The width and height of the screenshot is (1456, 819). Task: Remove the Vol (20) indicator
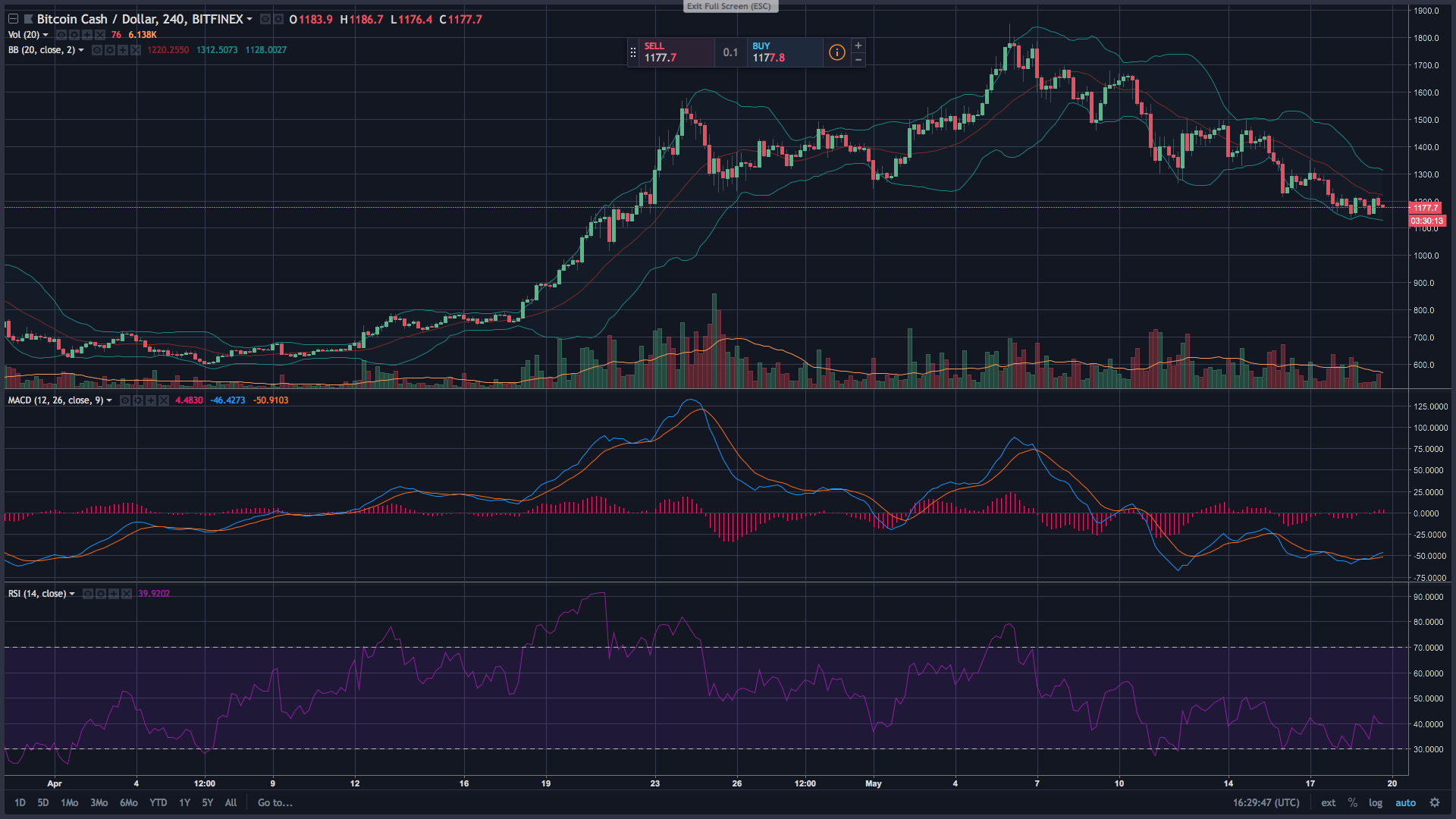point(100,35)
